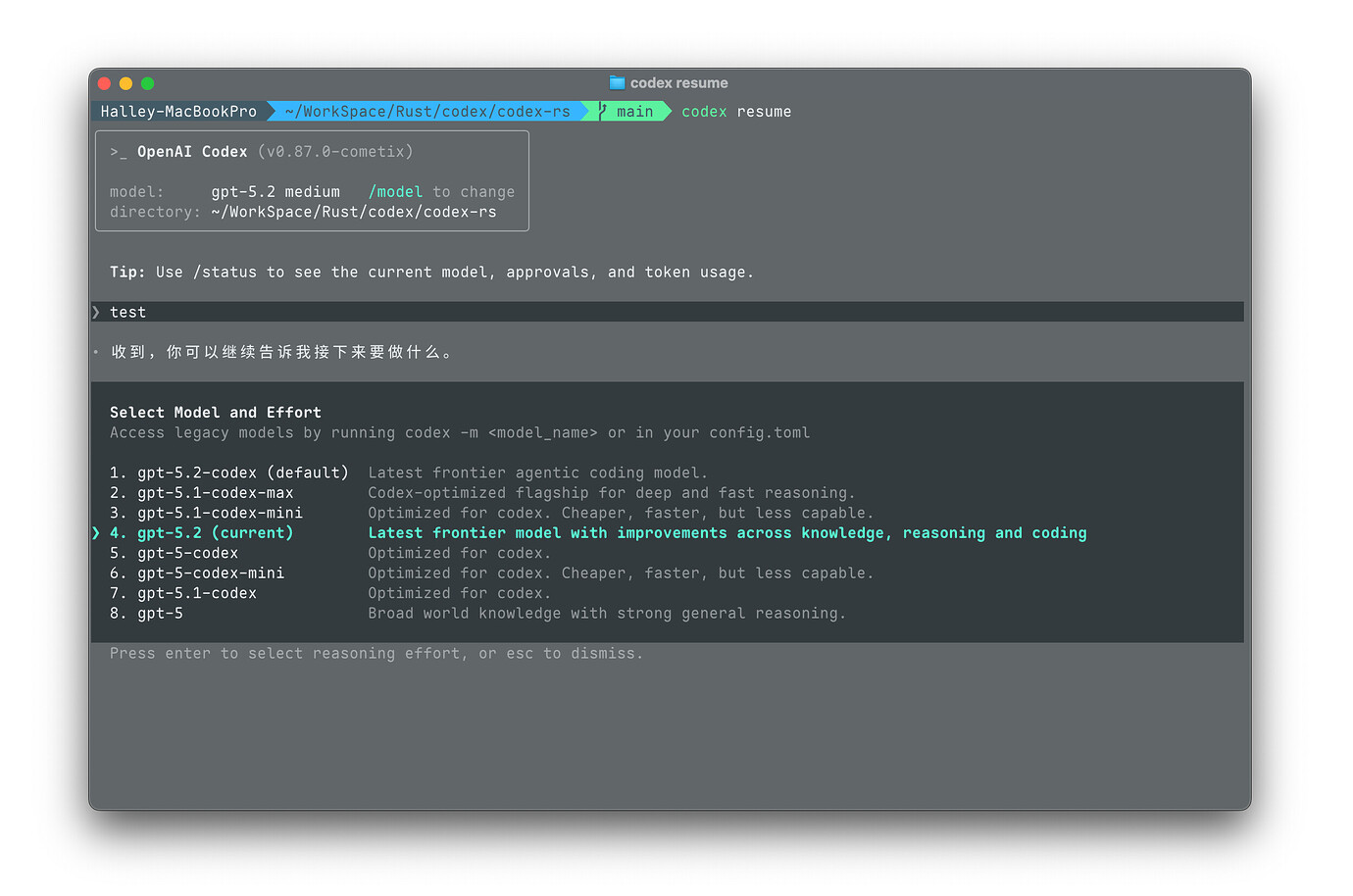This screenshot has width=1353, height=896.
Task: Click the yellow minimize window button
Action: [x=125, y=83]
